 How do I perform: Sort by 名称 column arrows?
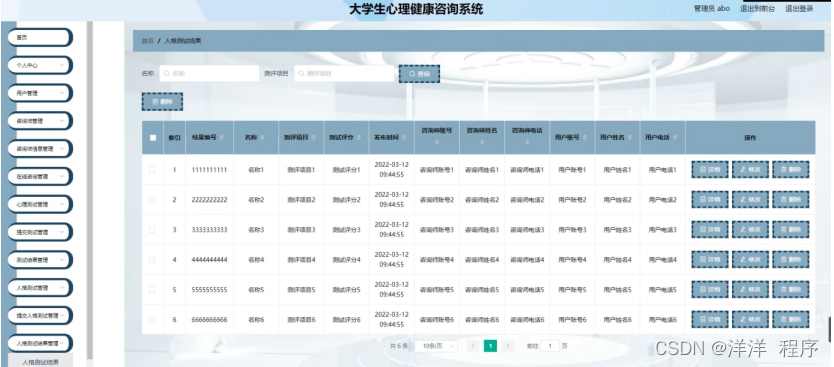[262, 138]
